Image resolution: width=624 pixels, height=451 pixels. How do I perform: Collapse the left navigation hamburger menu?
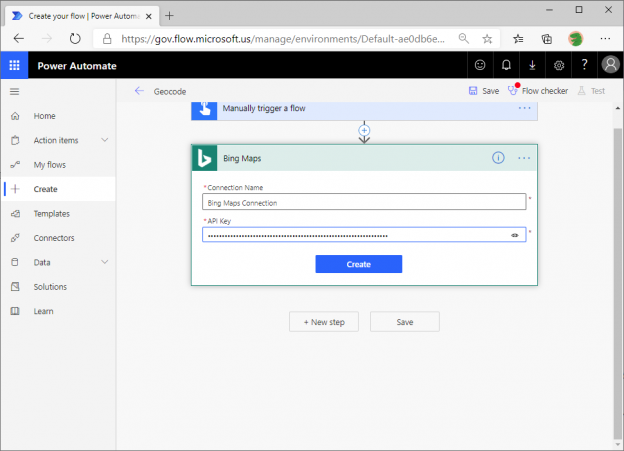[14, 91]
